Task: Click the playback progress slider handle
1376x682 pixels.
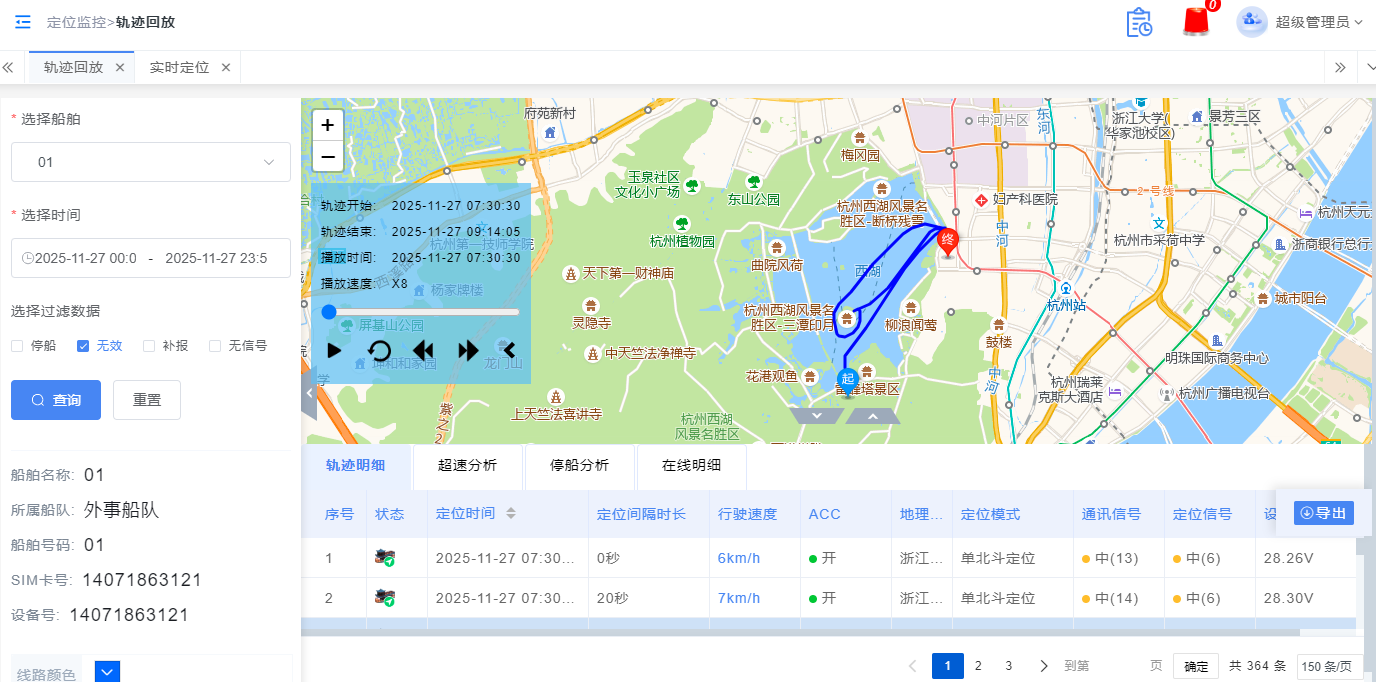Action: pyautogui.click(x=329, y=312)
